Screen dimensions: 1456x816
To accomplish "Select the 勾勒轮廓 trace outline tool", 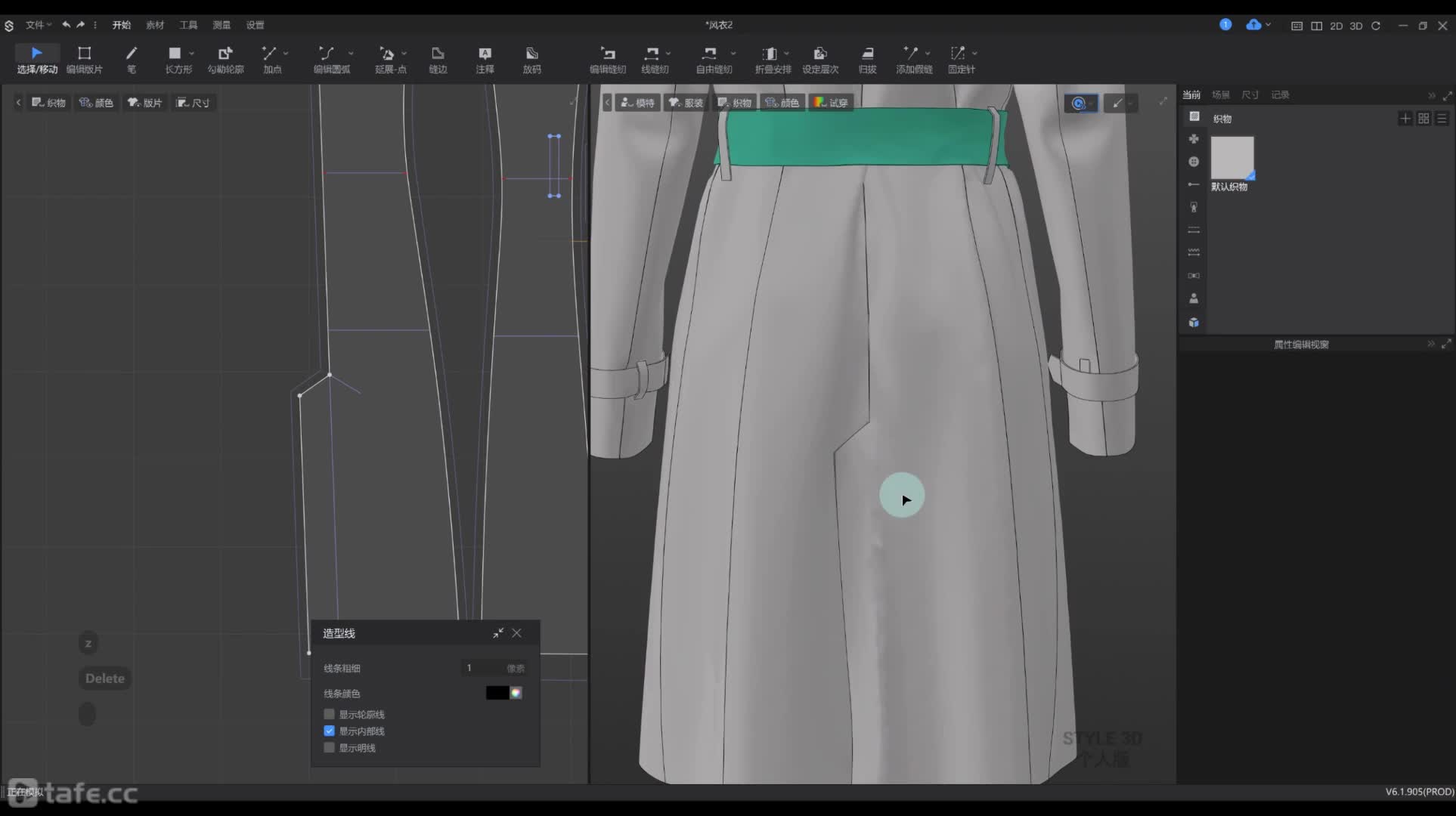I will click(x=225, y=59).
